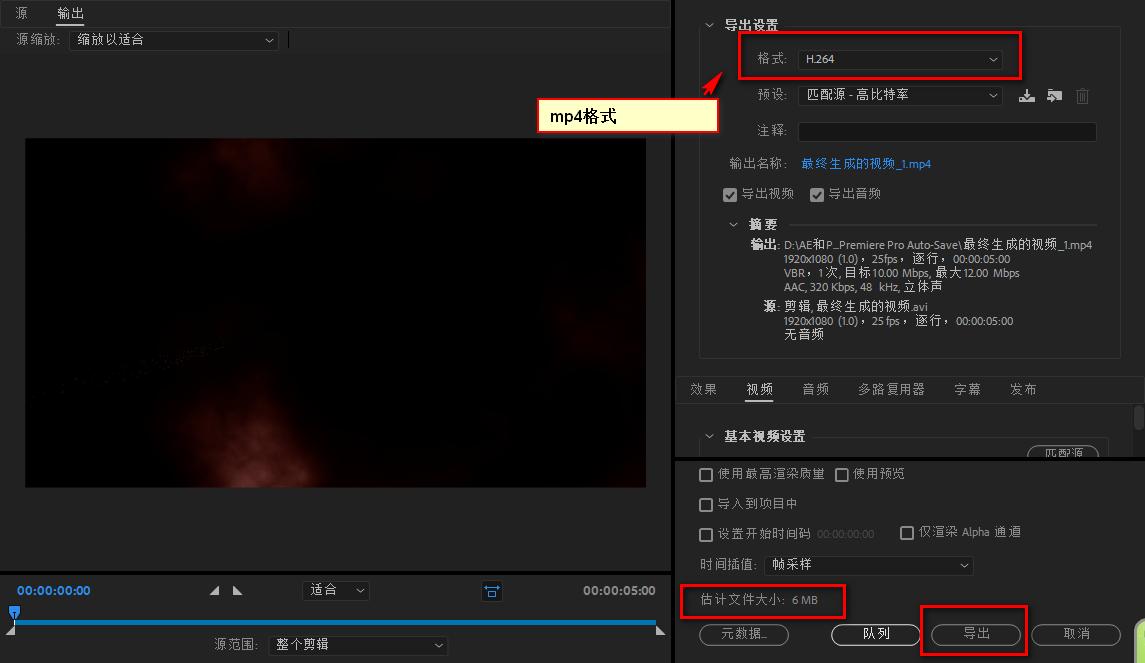
Task: Click the 导出 button
Action: 973,634
